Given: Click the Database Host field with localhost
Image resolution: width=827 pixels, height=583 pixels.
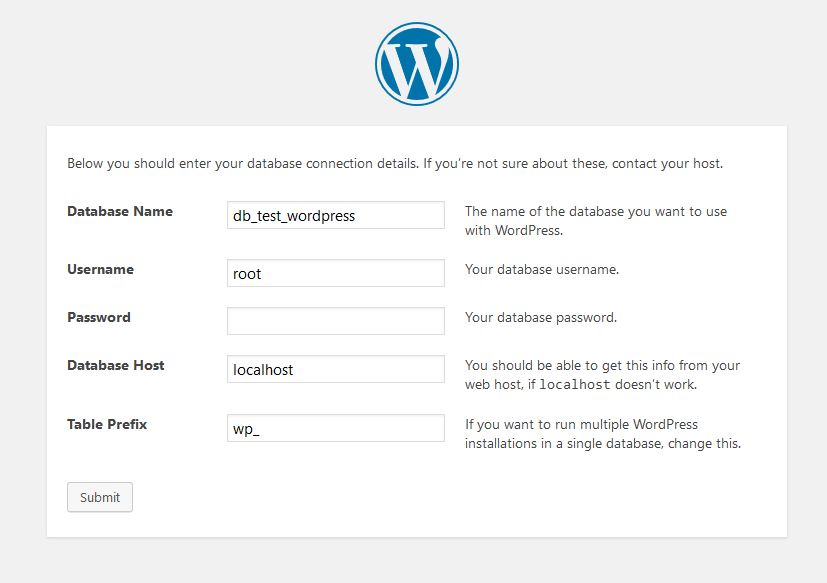Looking at the screenshot, I should point(336,369).
